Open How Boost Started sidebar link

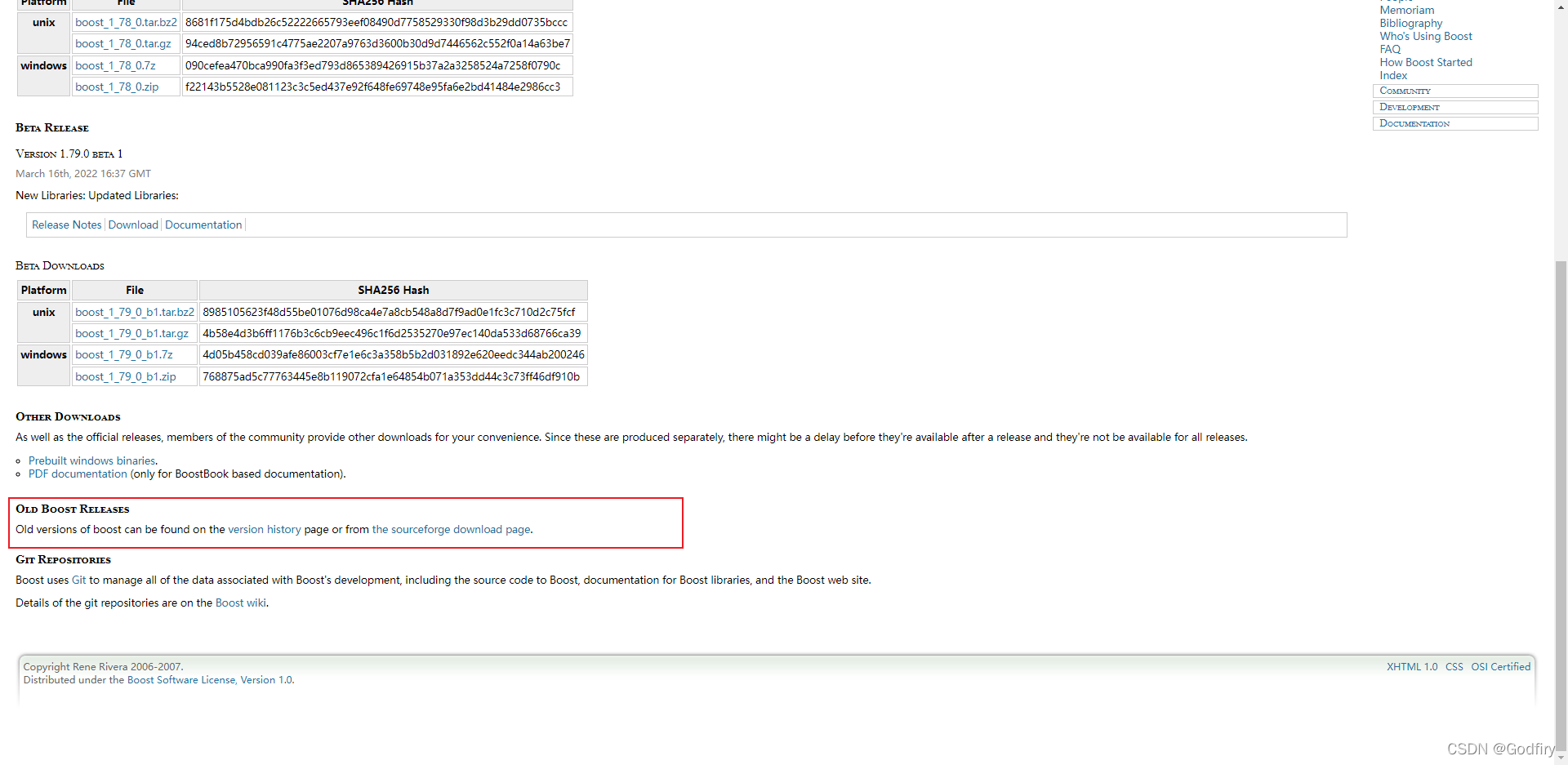pos(1426,62)
